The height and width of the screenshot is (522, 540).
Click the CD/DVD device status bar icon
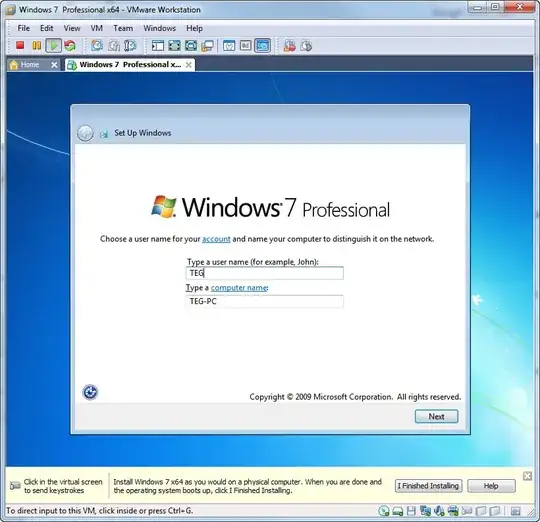click(x=384, y=511)
